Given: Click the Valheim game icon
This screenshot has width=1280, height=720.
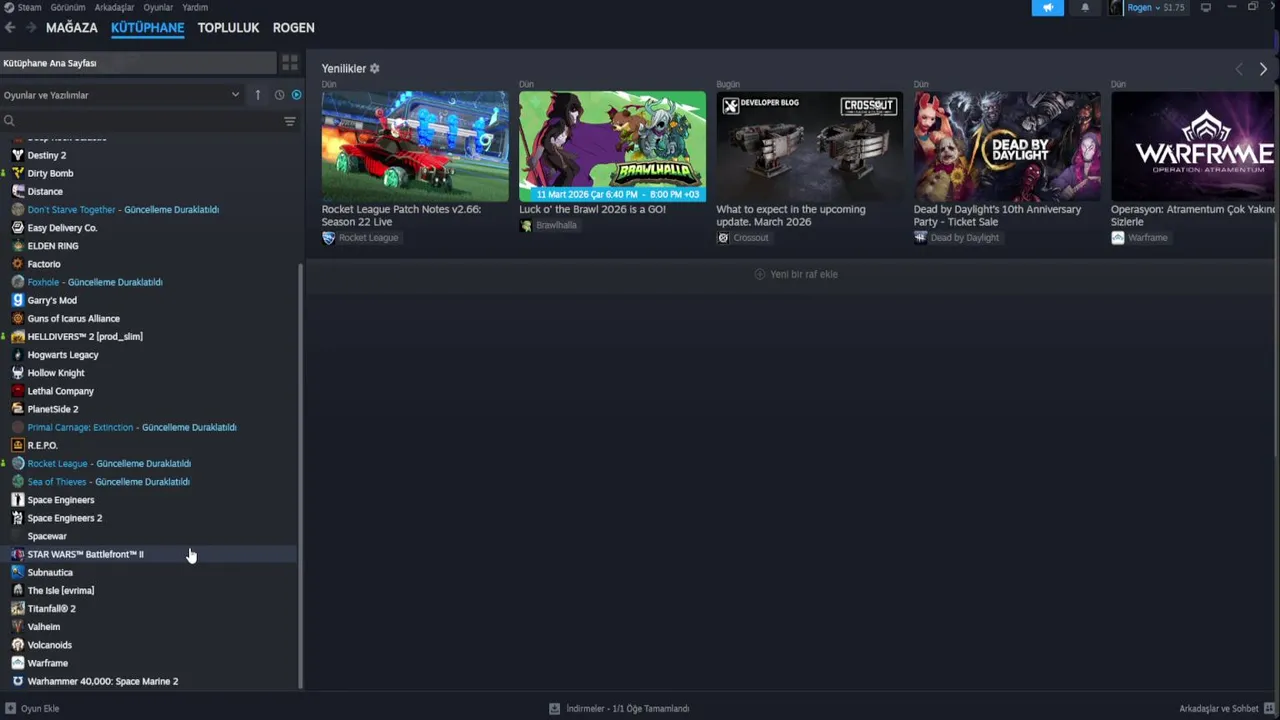Looking at the screenshot, I should point(18,627).
